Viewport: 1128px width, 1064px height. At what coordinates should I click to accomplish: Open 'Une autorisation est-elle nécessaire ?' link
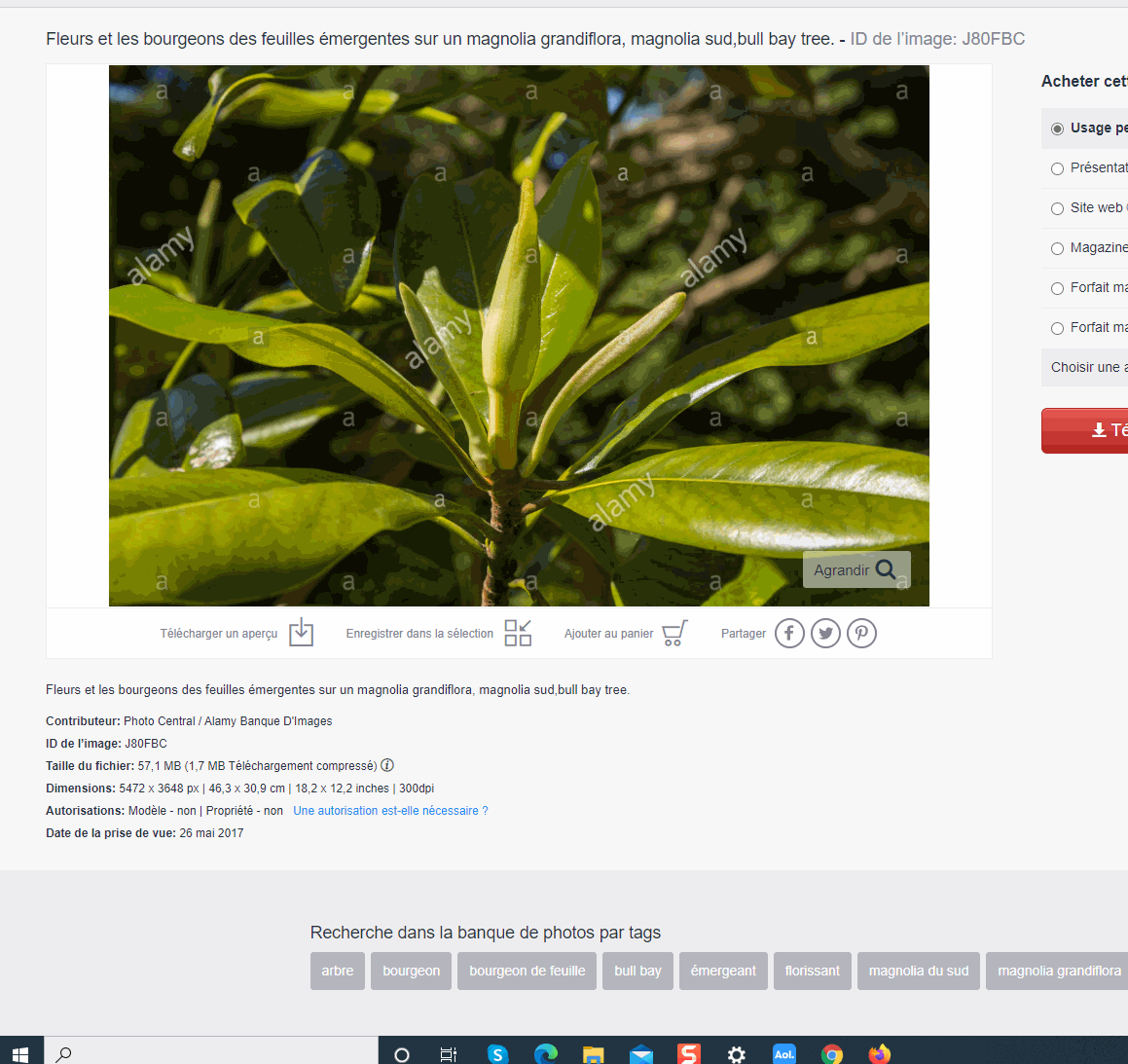click(390, 811)
